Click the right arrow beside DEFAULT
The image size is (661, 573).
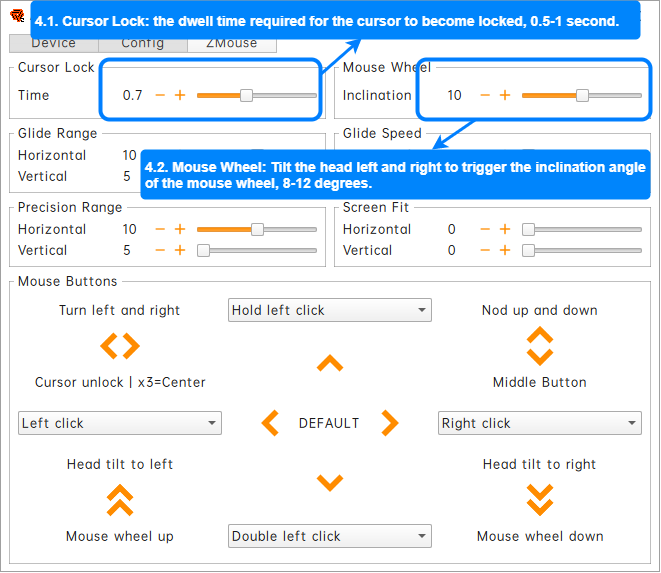click(390, 423)
